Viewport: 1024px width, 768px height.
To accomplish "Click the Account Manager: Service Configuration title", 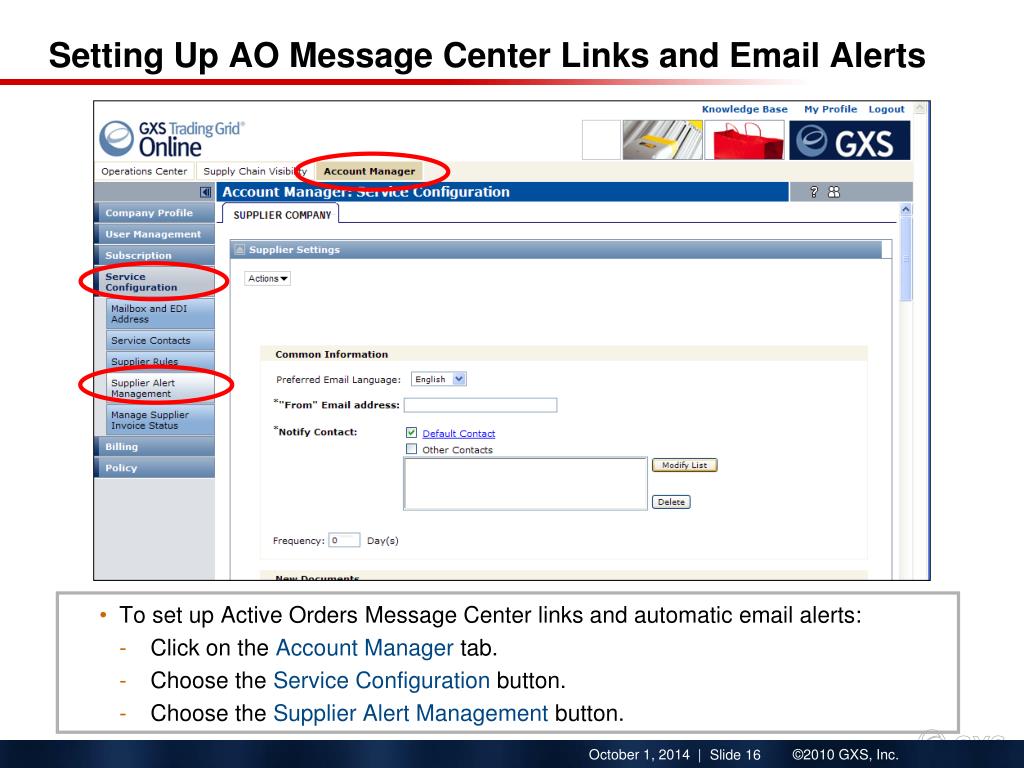I will pos(366,192).
